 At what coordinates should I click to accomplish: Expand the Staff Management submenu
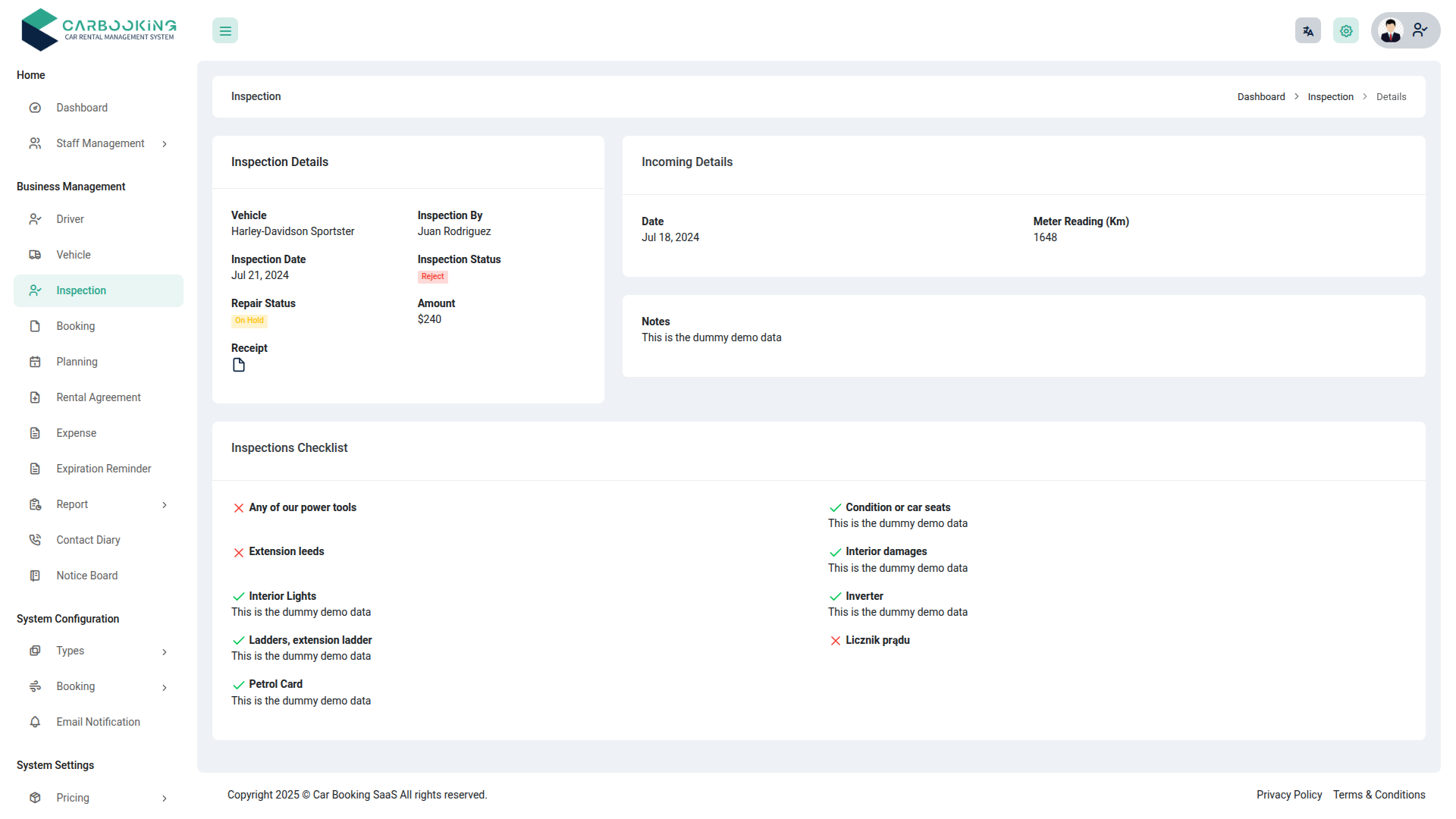[165, 143]
